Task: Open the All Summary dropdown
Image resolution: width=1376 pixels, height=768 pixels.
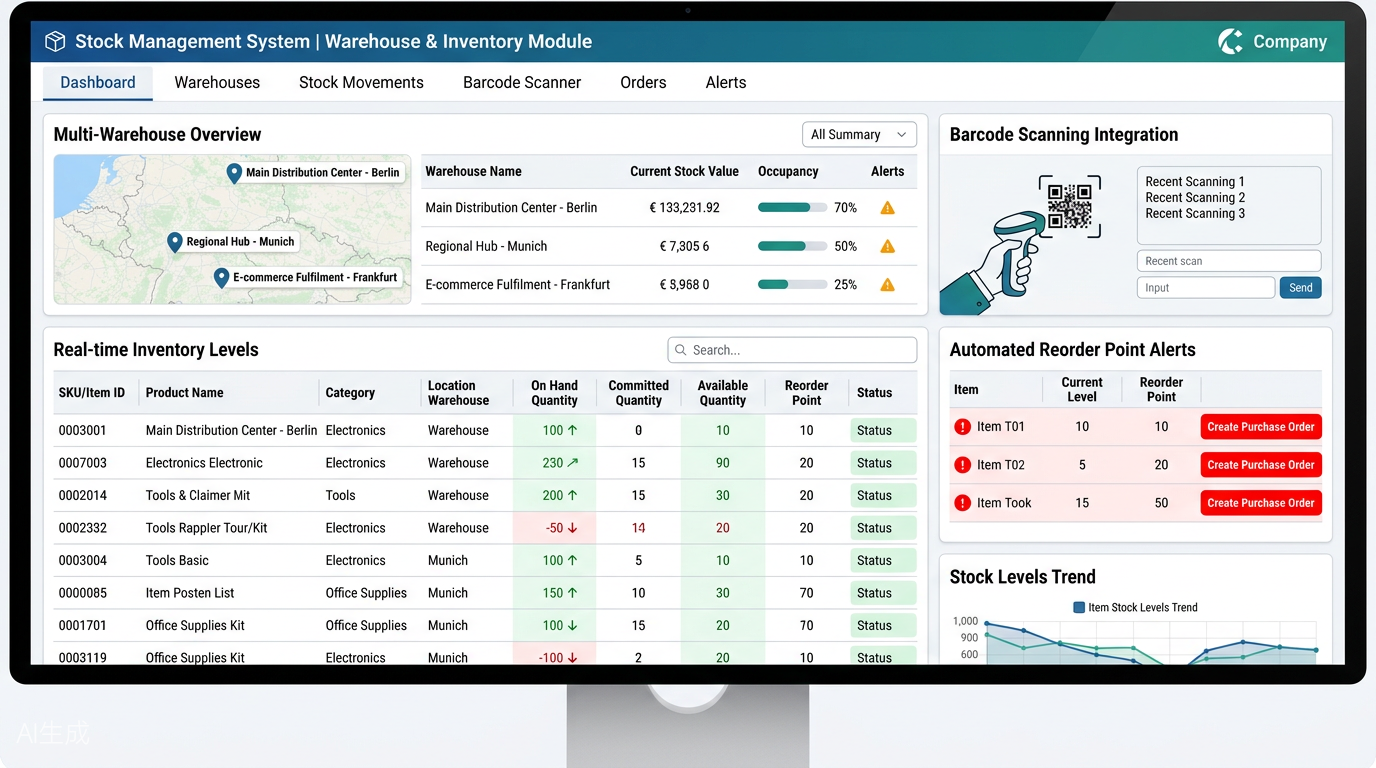Action: pos(859,135)
